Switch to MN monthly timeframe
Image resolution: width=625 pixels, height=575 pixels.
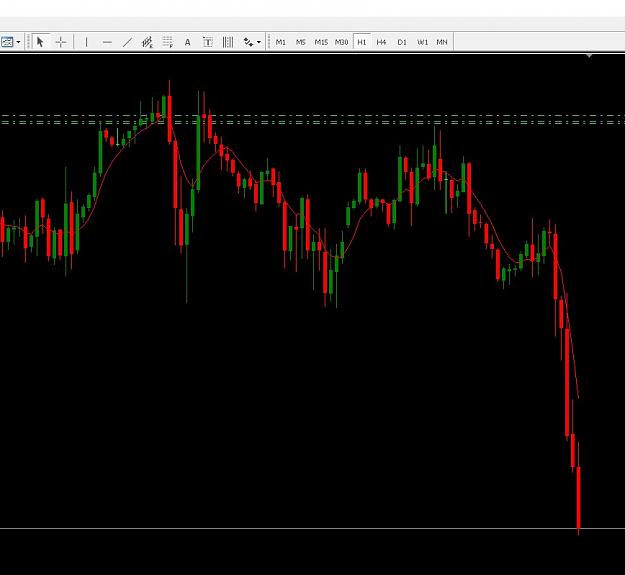442,42
